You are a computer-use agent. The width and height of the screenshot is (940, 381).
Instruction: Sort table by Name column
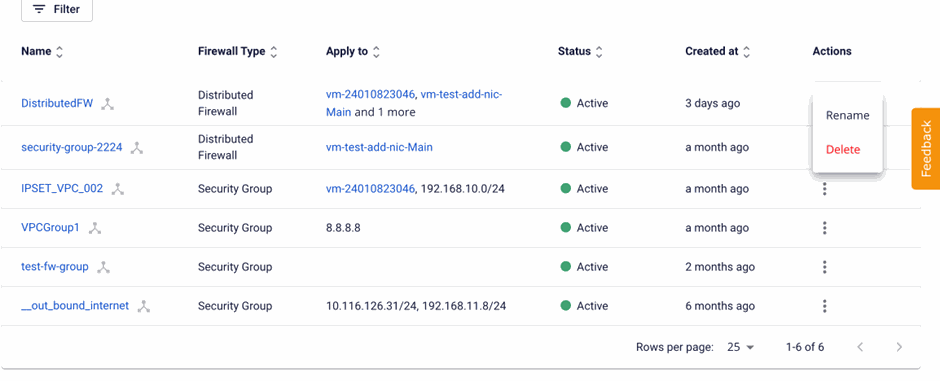pyautogui.click(x=59, y=52)
